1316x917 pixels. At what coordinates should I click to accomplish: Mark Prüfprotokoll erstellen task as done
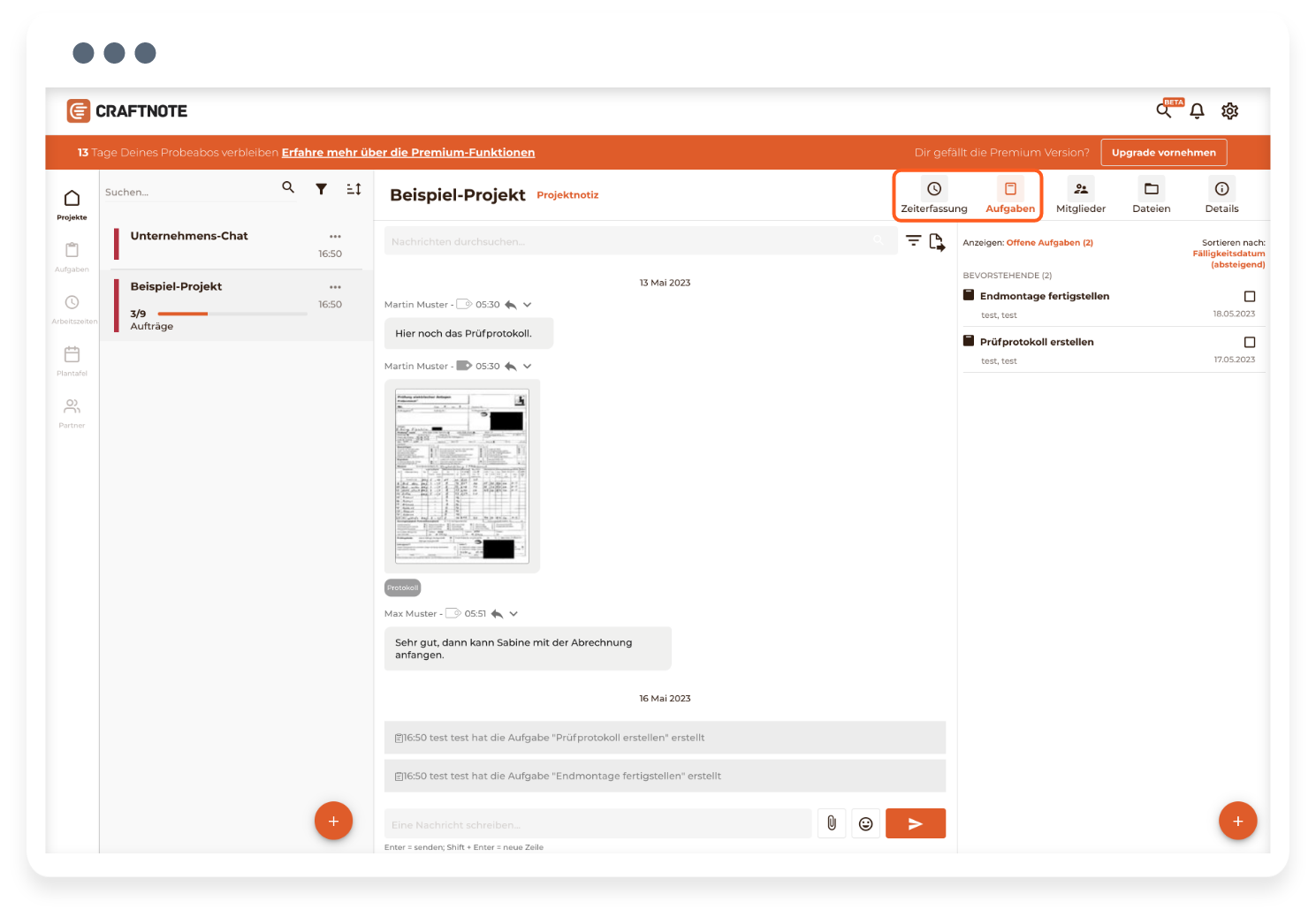pyautogui.click(x=1249, y=343)
